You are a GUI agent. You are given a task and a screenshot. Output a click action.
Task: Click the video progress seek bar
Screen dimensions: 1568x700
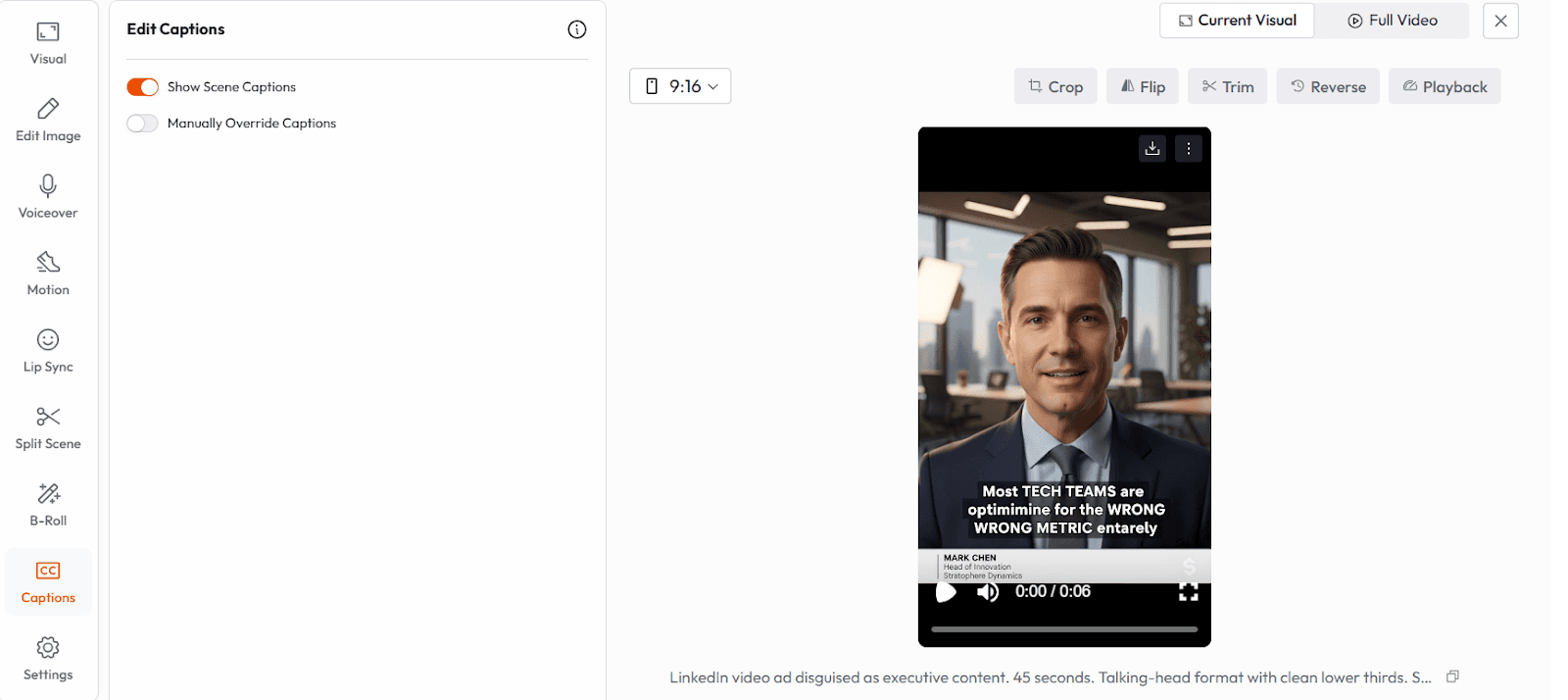(1064, 629)
